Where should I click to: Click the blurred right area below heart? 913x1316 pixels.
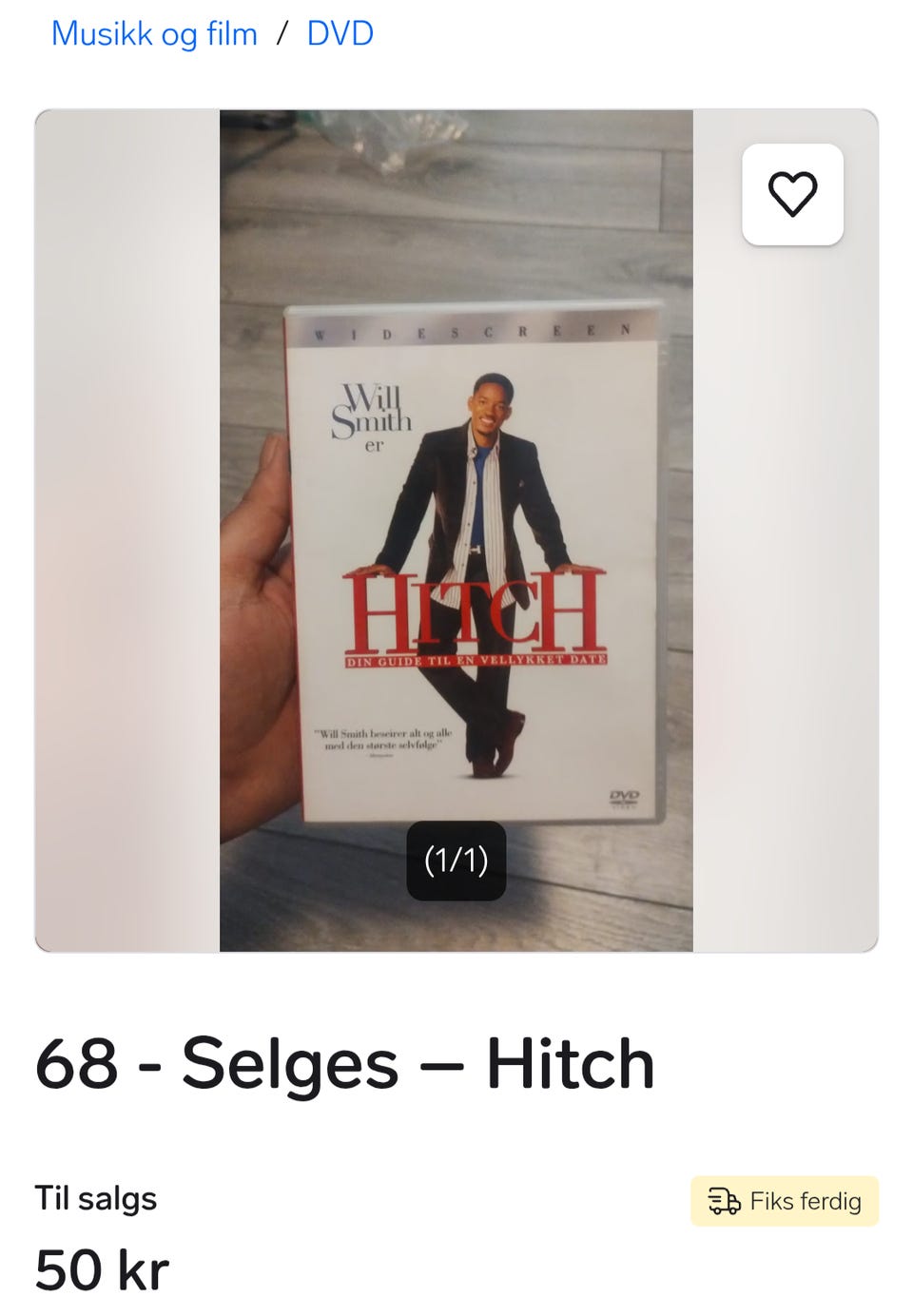[786, 599]
